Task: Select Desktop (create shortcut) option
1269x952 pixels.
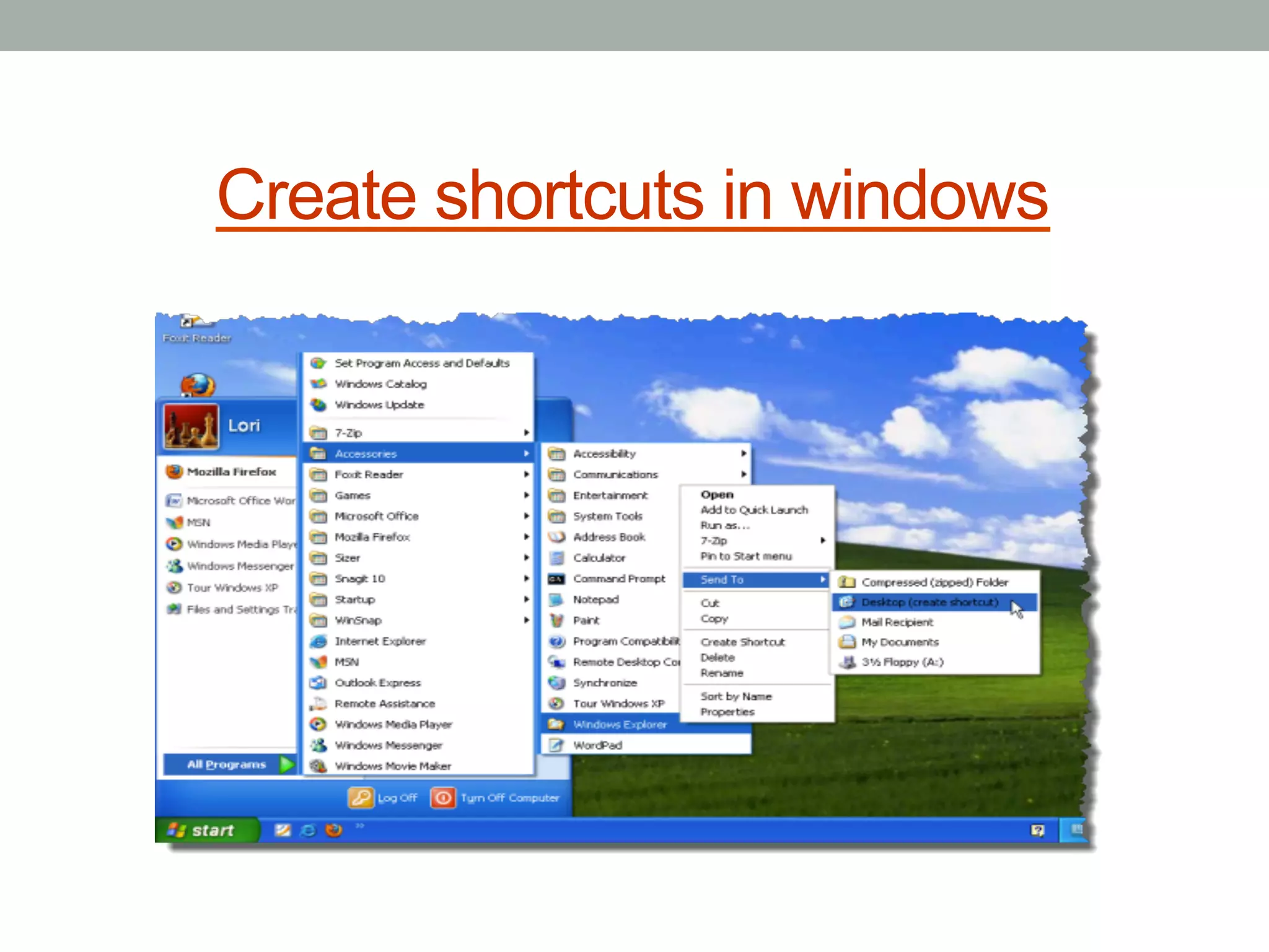Action: tap(935, 602)
